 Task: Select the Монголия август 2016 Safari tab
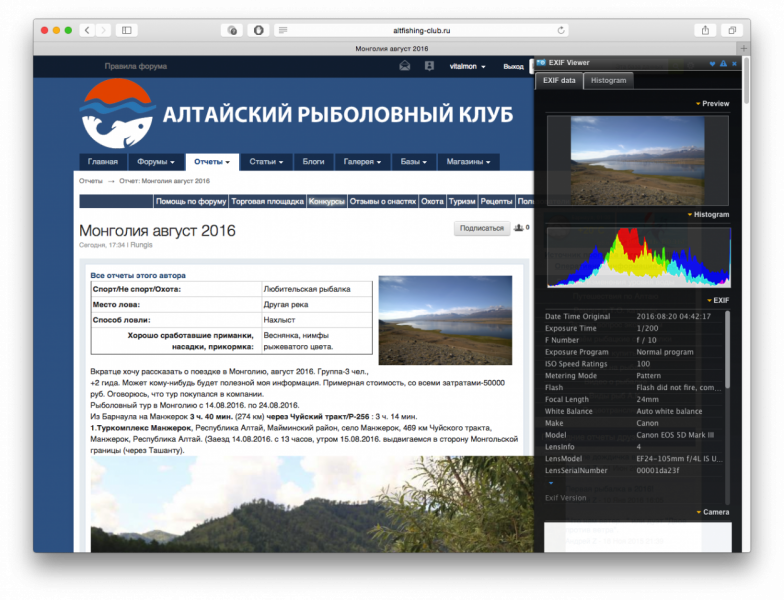tap(392, 48)
